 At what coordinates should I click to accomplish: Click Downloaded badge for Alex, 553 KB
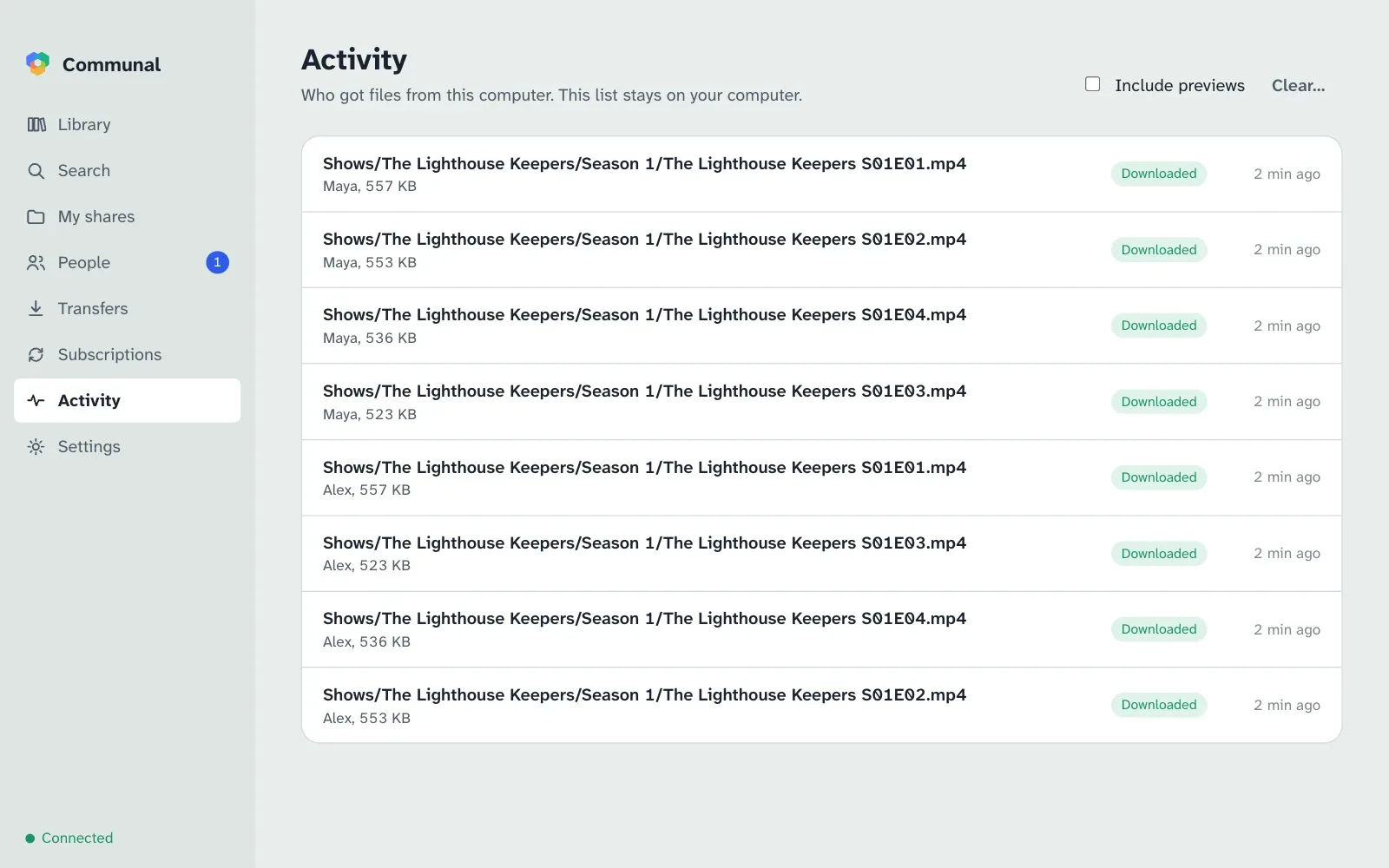pyautogui.click(x=1159, y=705)
